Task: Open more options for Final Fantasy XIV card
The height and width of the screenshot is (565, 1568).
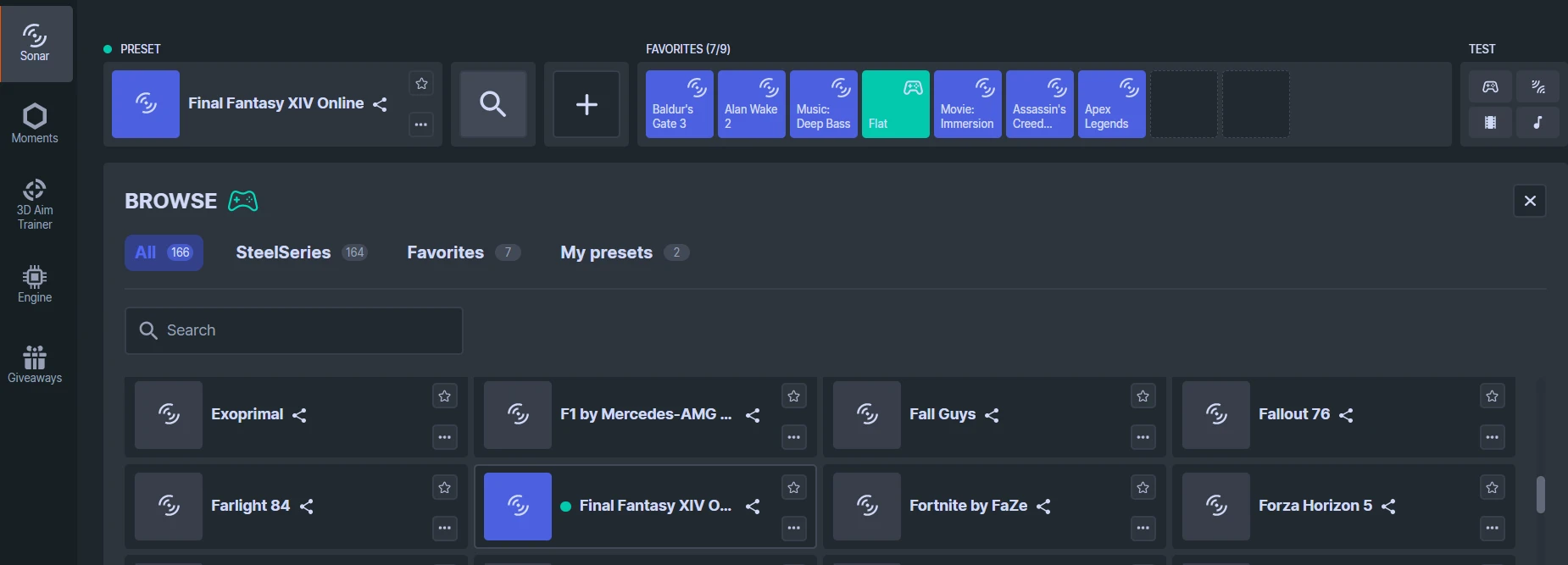Action: [794, 528]
